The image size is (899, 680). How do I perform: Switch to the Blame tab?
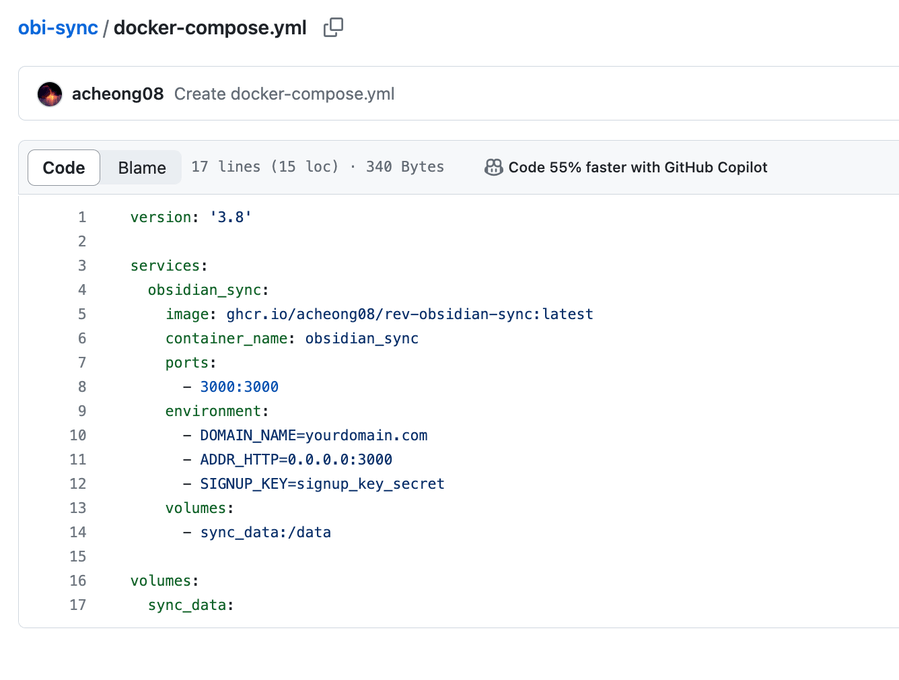(x=142, y=167)
